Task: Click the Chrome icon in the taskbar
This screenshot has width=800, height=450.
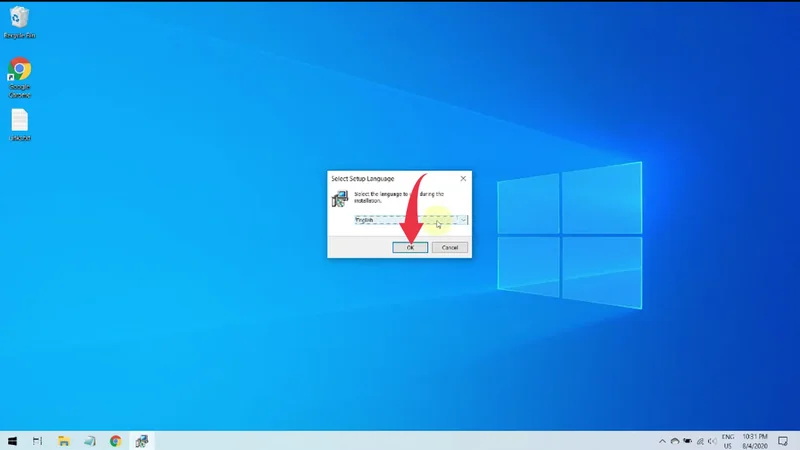Action: [116, 440]
